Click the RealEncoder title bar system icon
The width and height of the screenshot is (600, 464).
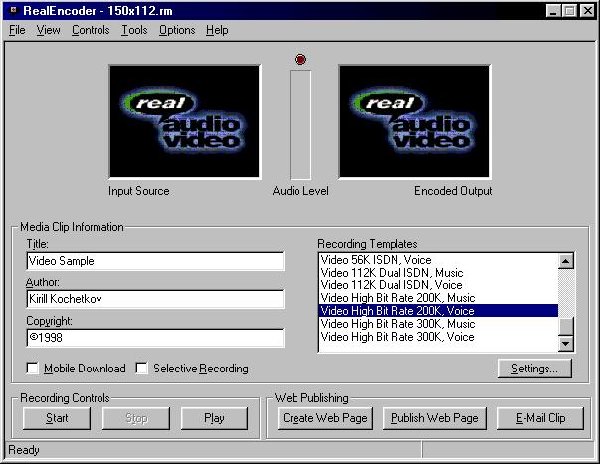click(x=14, y=10)
